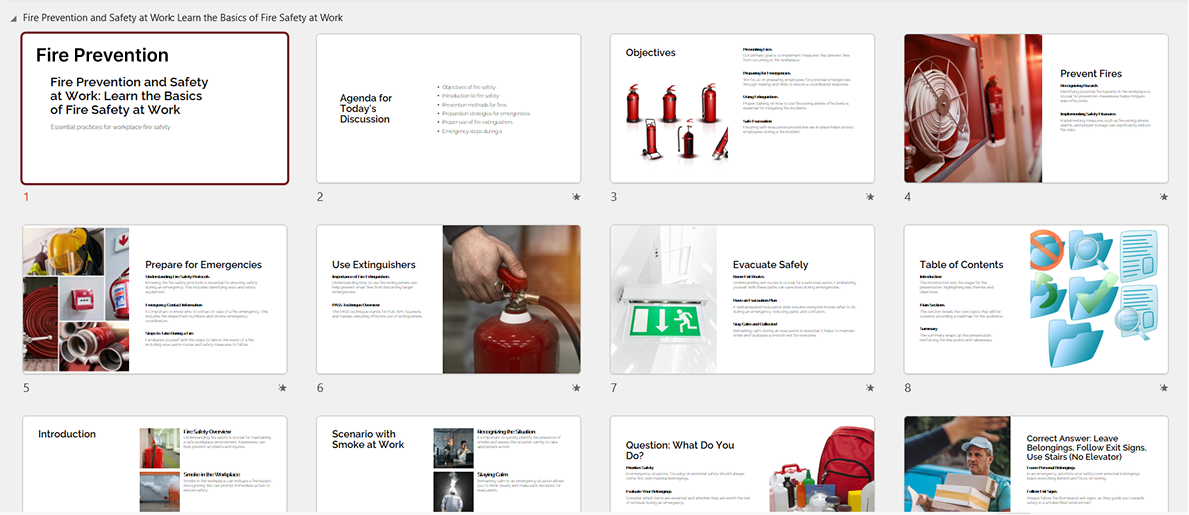Select the Evacuate Safely slide thumbnail
The image size is (1189, 515).
[x=742, y=299]
